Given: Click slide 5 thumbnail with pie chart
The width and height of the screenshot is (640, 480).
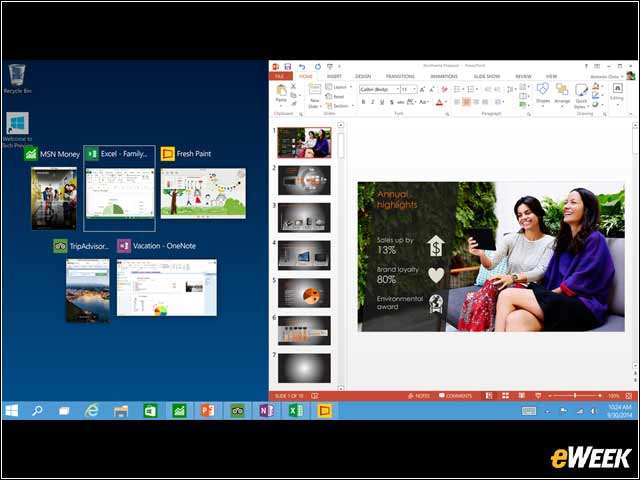Looking at the screenshot, I should (x=304, y=293).
